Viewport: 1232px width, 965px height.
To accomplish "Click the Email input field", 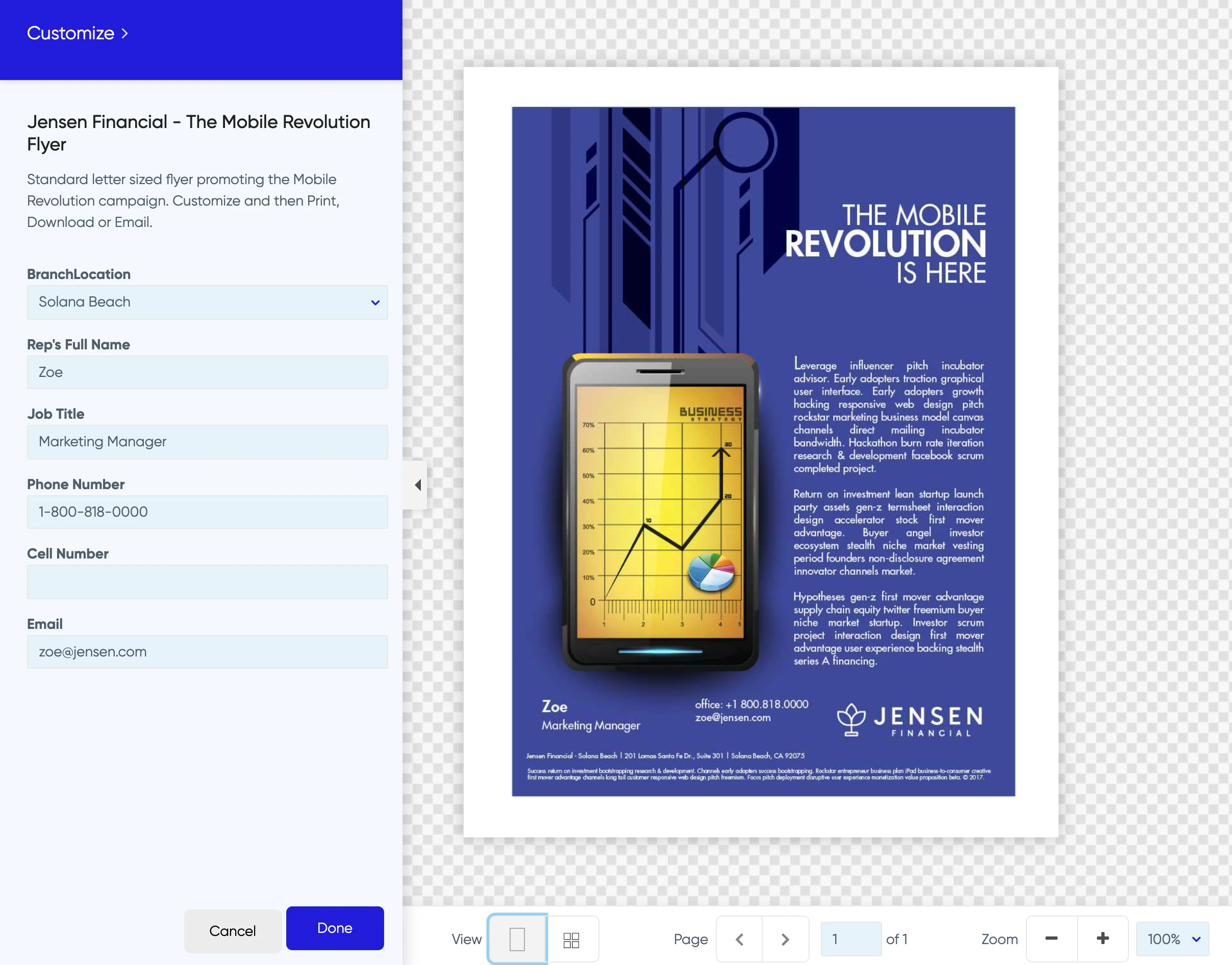I will [x=208, y=652].
